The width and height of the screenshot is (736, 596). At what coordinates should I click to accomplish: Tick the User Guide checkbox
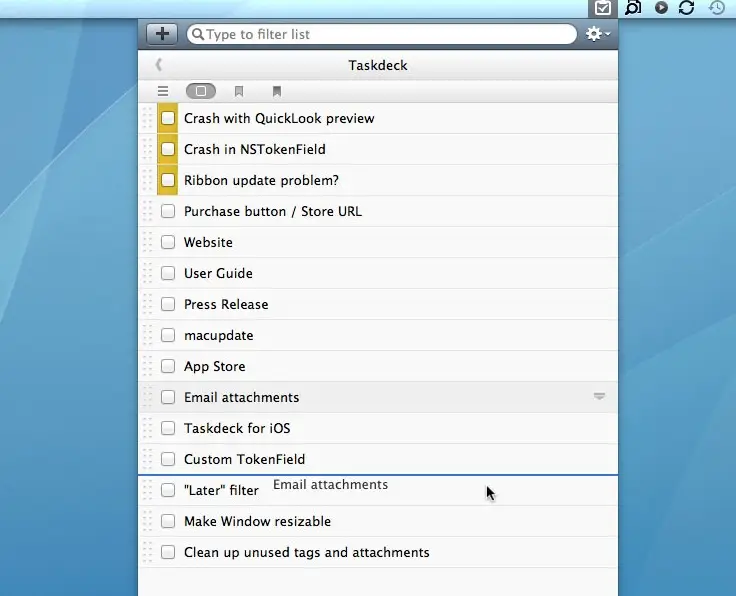pos(168,273)
